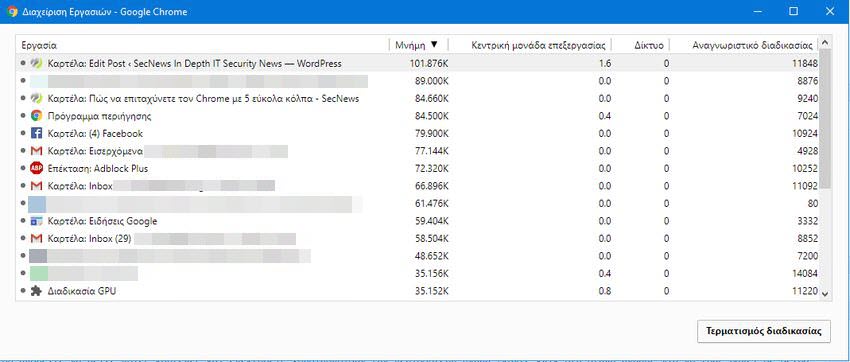Select the Καρτέλα: (4) Facebook task
This screenshot has width=850, height=362.
click(417, 133)
